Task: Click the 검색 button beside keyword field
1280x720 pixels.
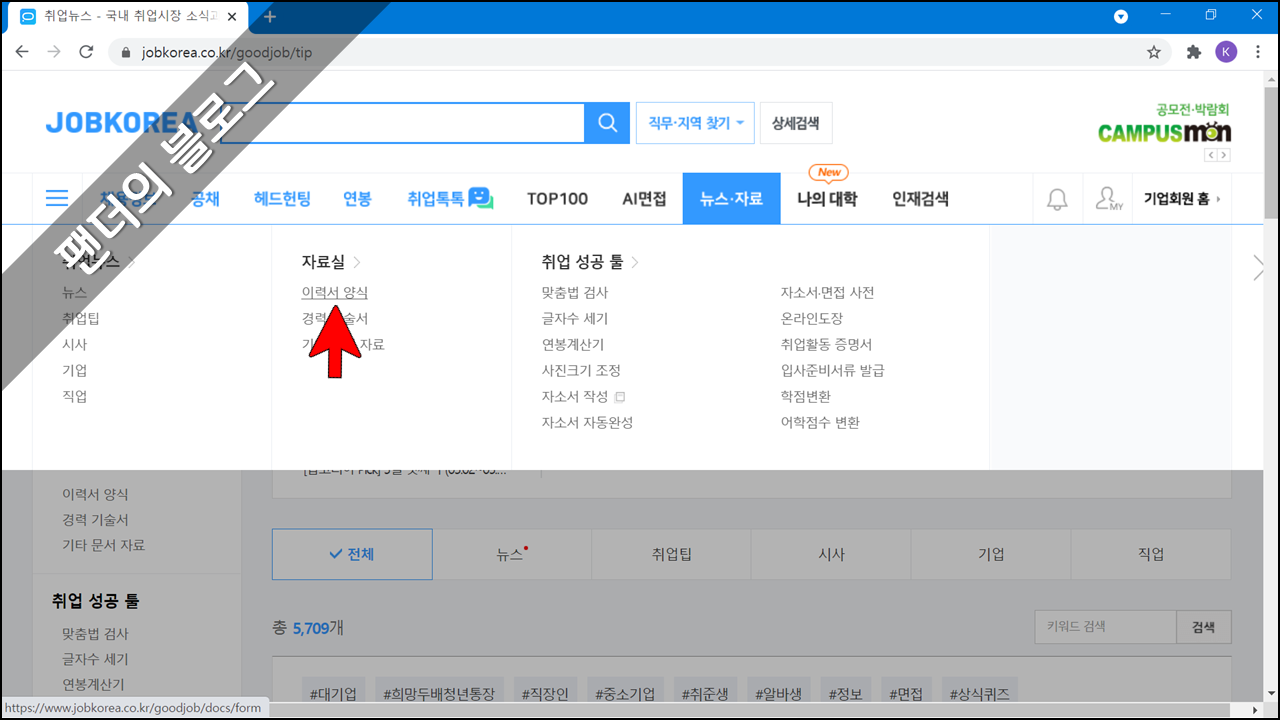Action: (x=1204, y=627)
